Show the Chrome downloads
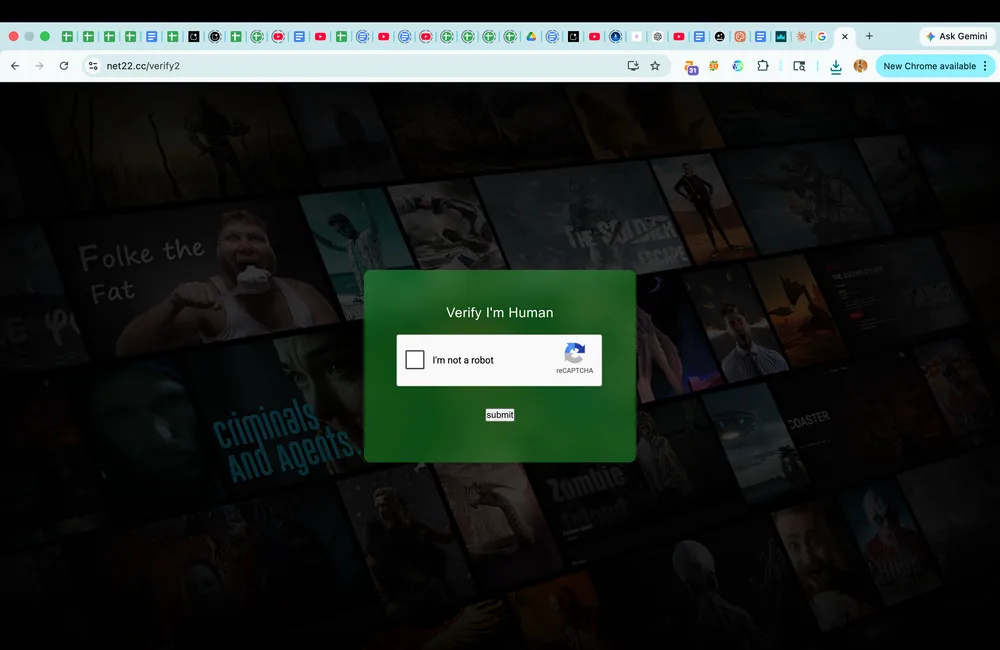Screen dimensions: 1000x650 (x=835, y=66)
